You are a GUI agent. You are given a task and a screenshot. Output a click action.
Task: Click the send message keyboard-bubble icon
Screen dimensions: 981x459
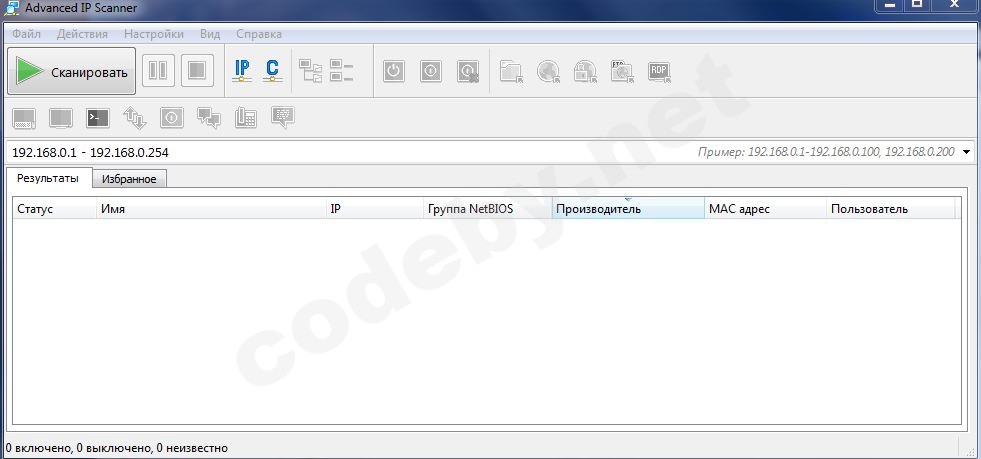point(283,118)
